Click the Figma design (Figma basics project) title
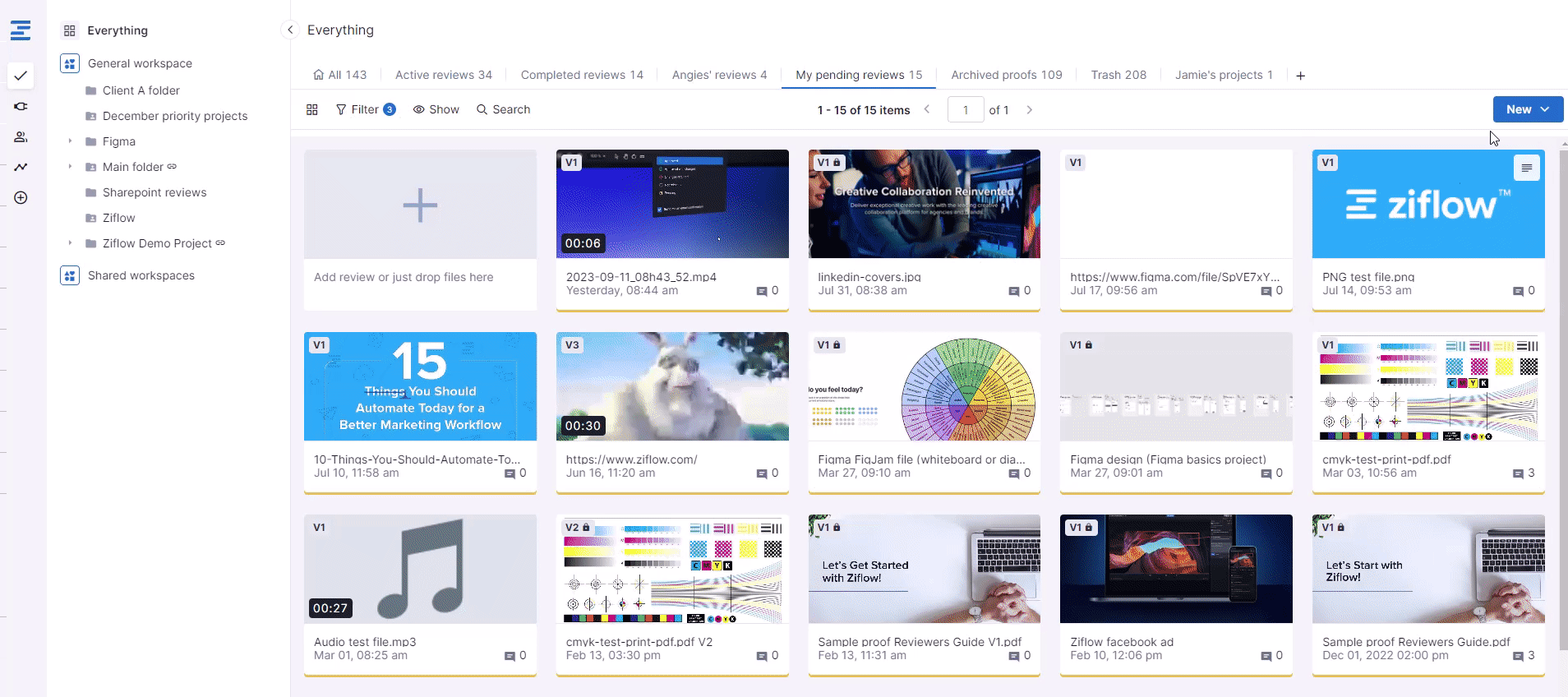1568x697 pixels. (x=1168, y=459)
